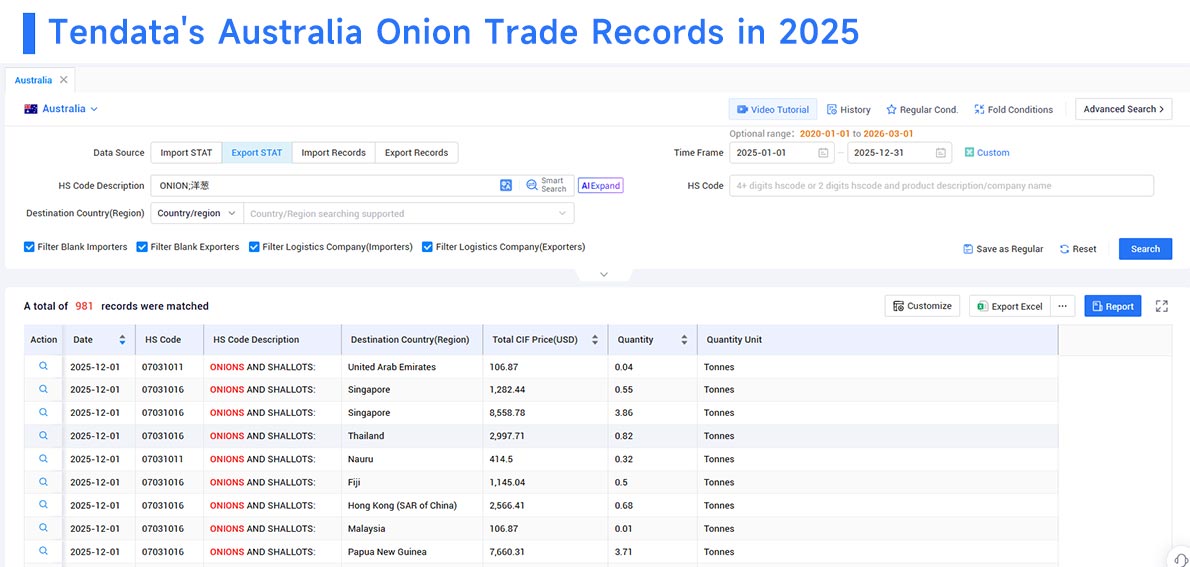This screenshot has width=1190, height=567.
Task: Click the AI Expand button
Action: [x=600, y=185]
